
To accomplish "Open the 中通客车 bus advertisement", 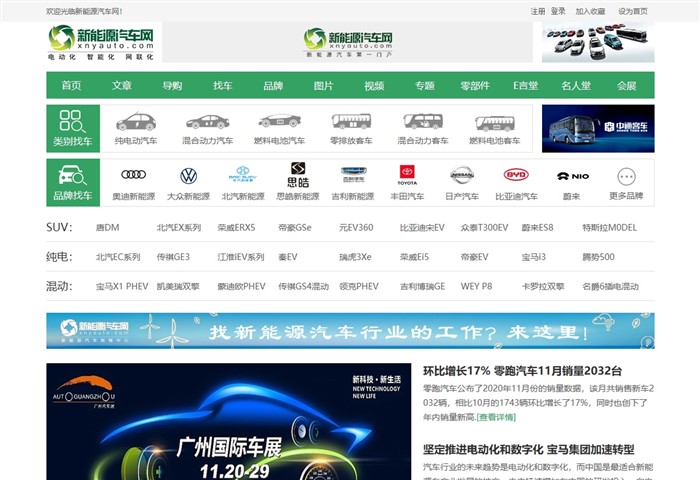I will tap(598, 129).
